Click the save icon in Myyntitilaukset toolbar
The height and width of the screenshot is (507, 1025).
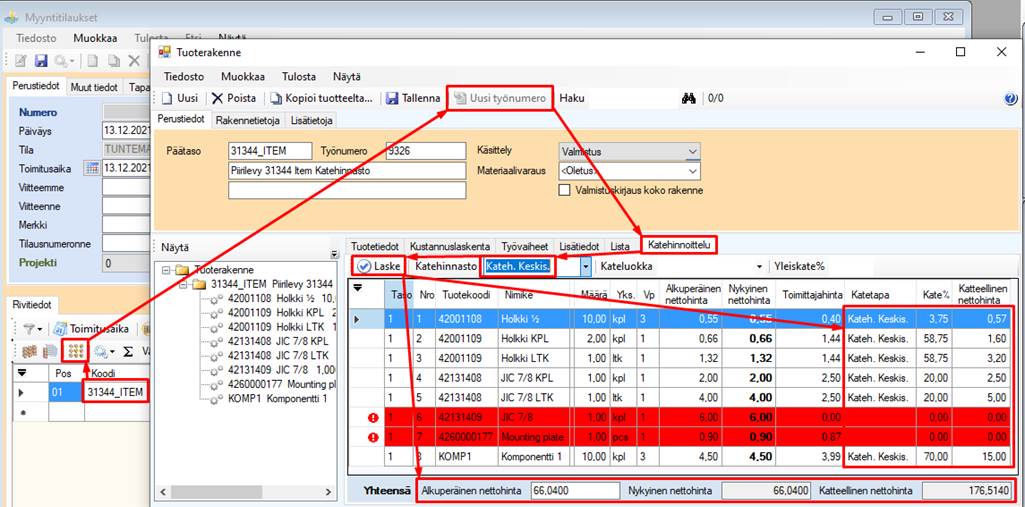tap(41, 61)
